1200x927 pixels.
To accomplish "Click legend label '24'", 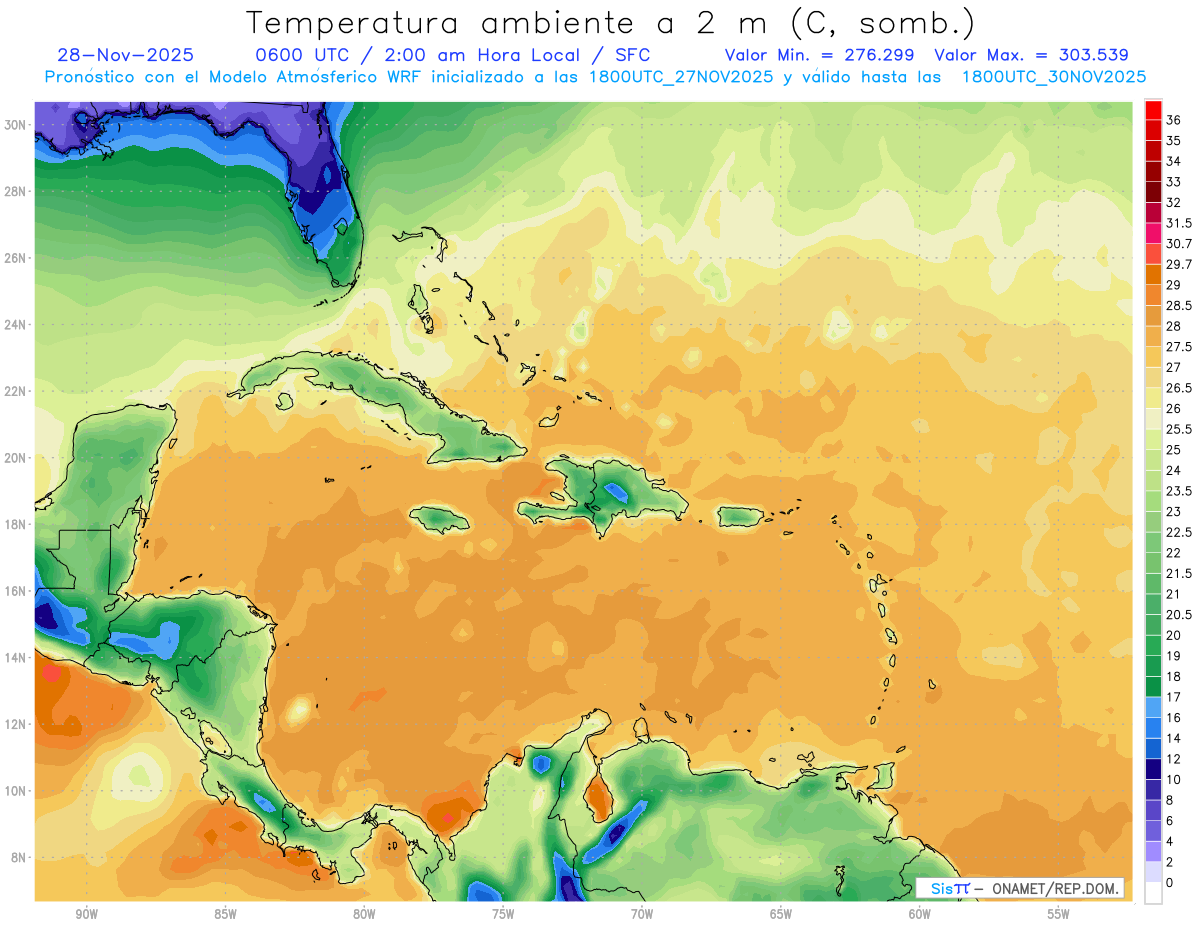I will point(1174,470).
